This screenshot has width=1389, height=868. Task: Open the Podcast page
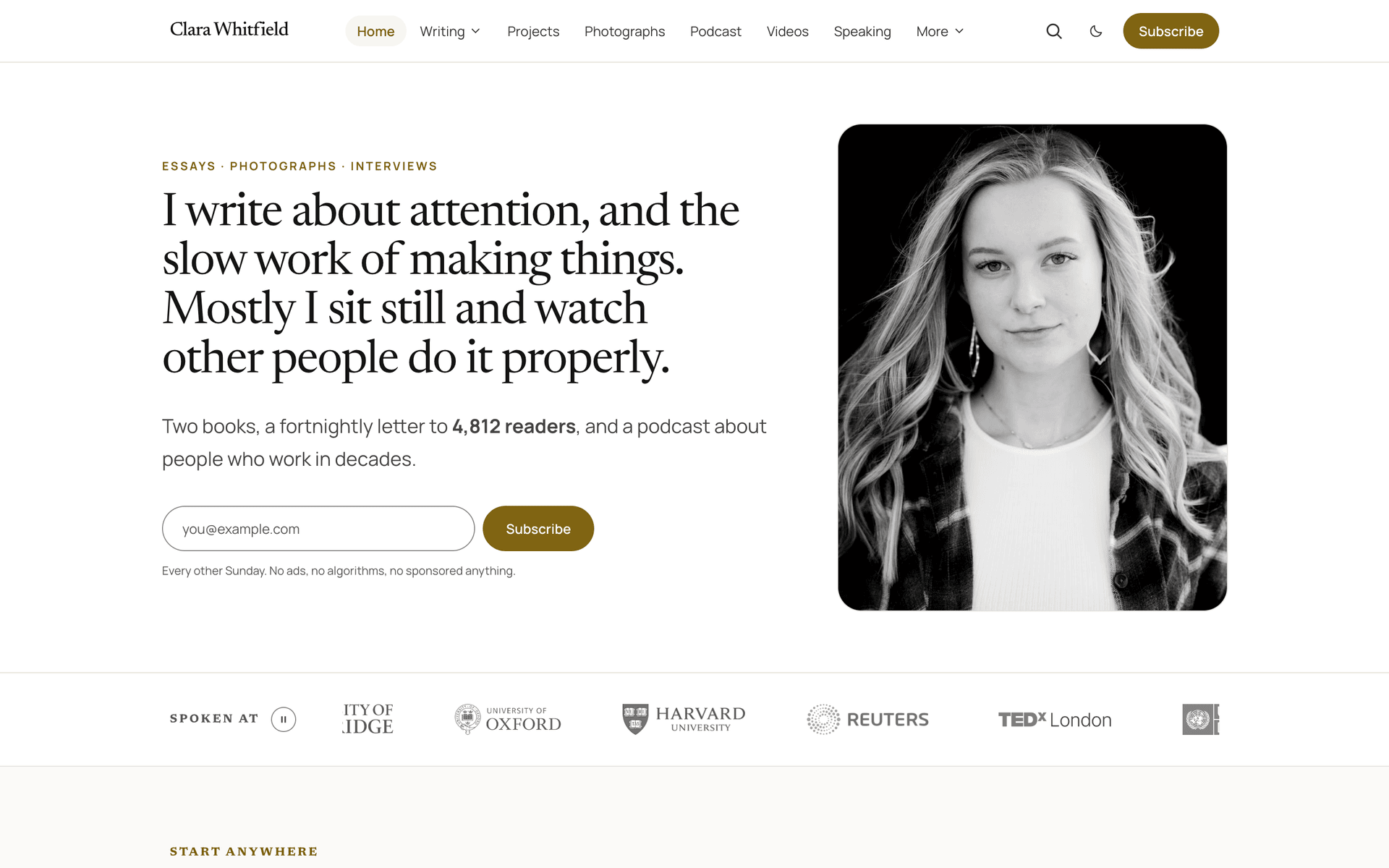click(x=715, y=31)
